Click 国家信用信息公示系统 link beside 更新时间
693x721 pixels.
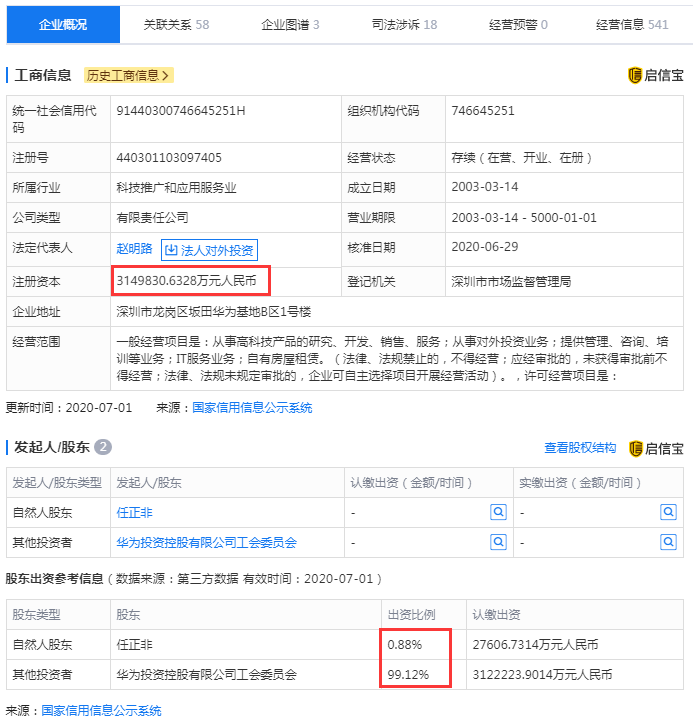(x=252, y=408)
